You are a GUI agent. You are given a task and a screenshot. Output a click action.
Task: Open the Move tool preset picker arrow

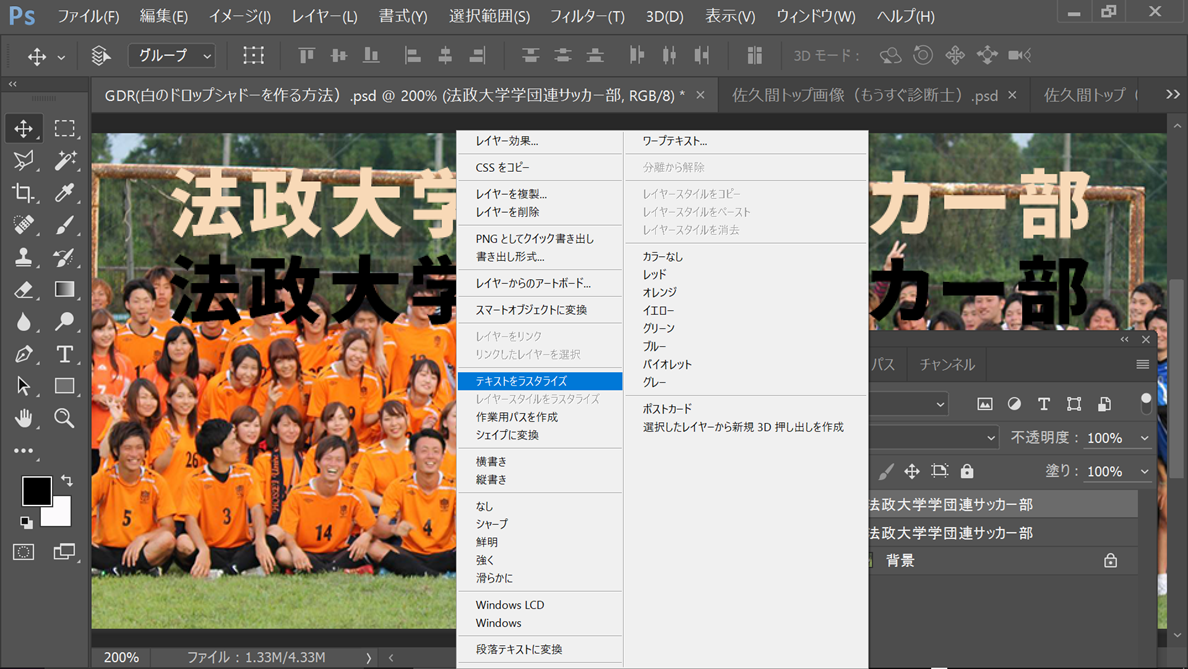click(61, 57)
